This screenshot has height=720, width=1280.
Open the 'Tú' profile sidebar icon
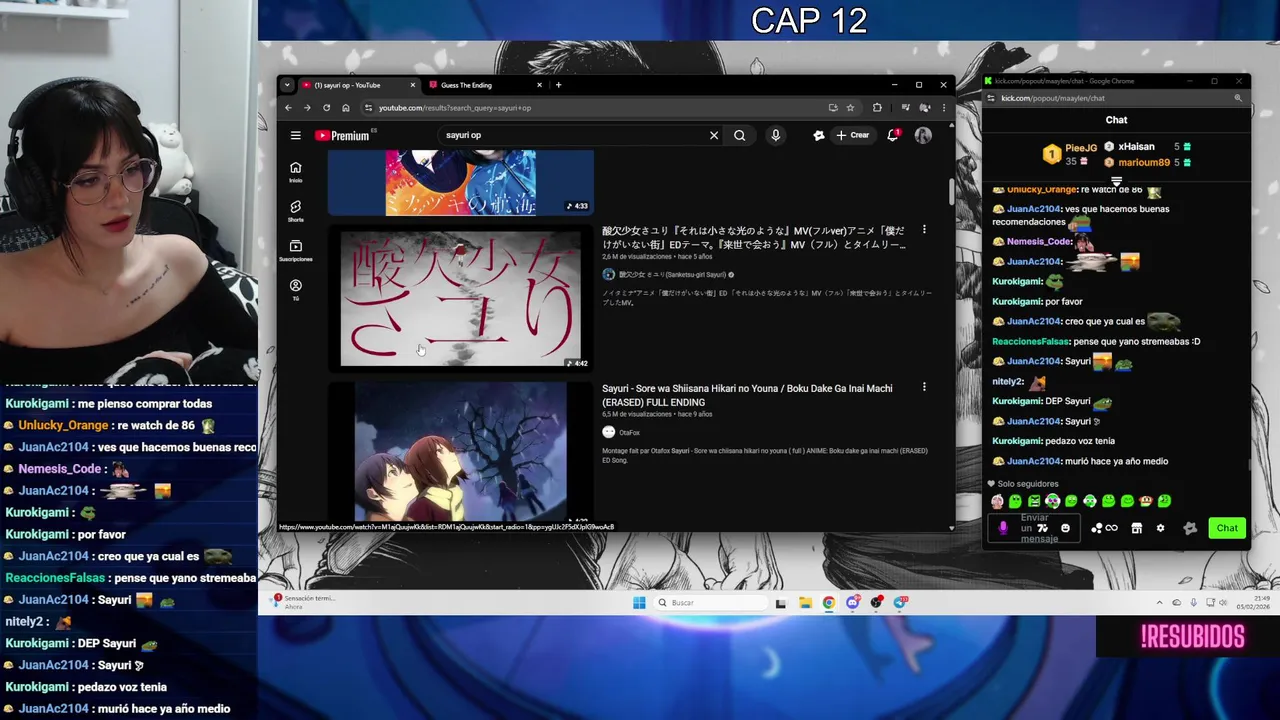295,290
